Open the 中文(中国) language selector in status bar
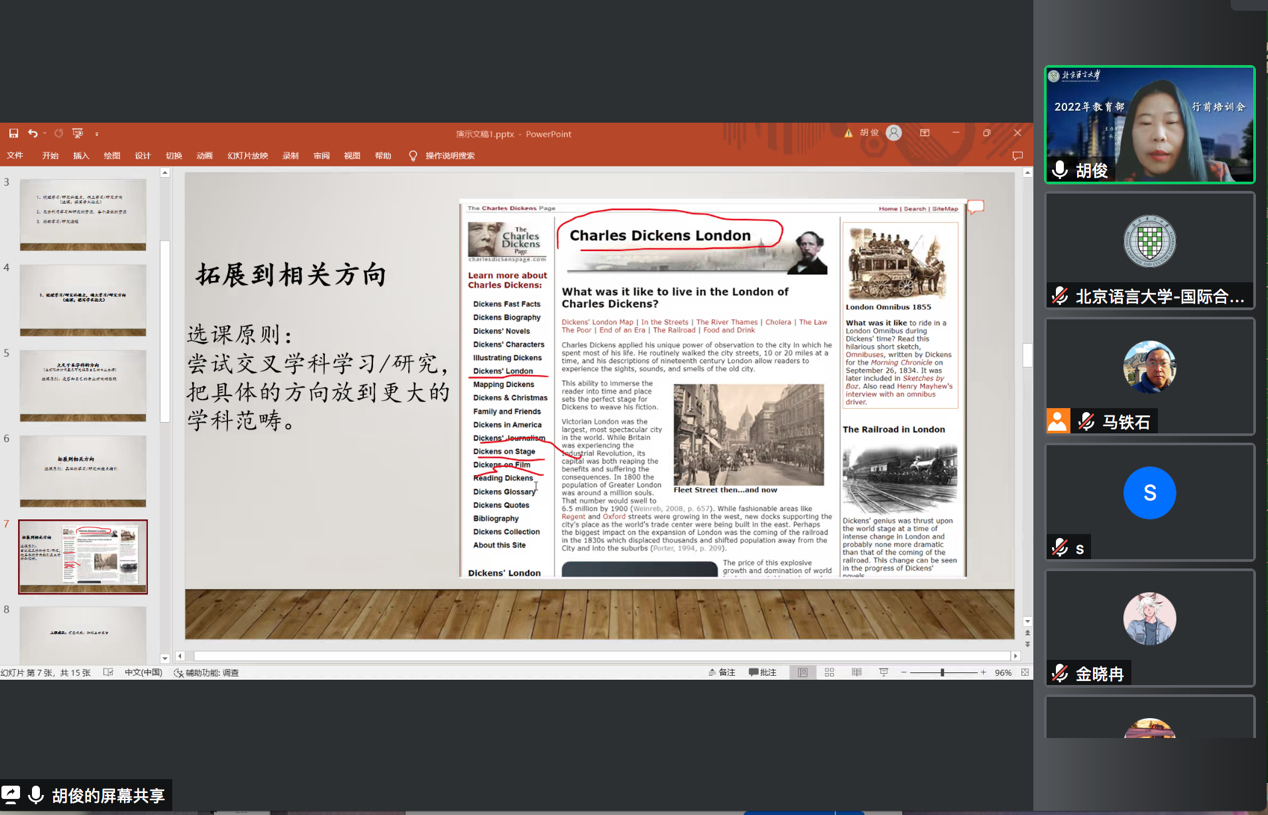 pyautogui.click(x=143, y=673)
